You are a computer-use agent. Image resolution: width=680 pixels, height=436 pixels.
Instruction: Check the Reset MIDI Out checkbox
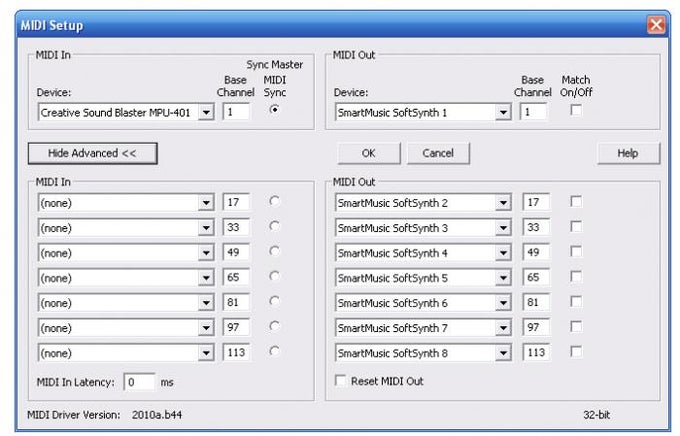click(x=340, y=380)
